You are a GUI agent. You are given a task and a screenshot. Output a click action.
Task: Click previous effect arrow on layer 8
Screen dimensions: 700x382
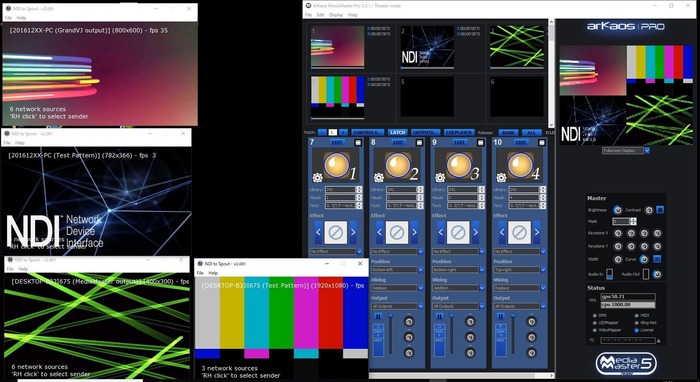(x=379, y=232)
